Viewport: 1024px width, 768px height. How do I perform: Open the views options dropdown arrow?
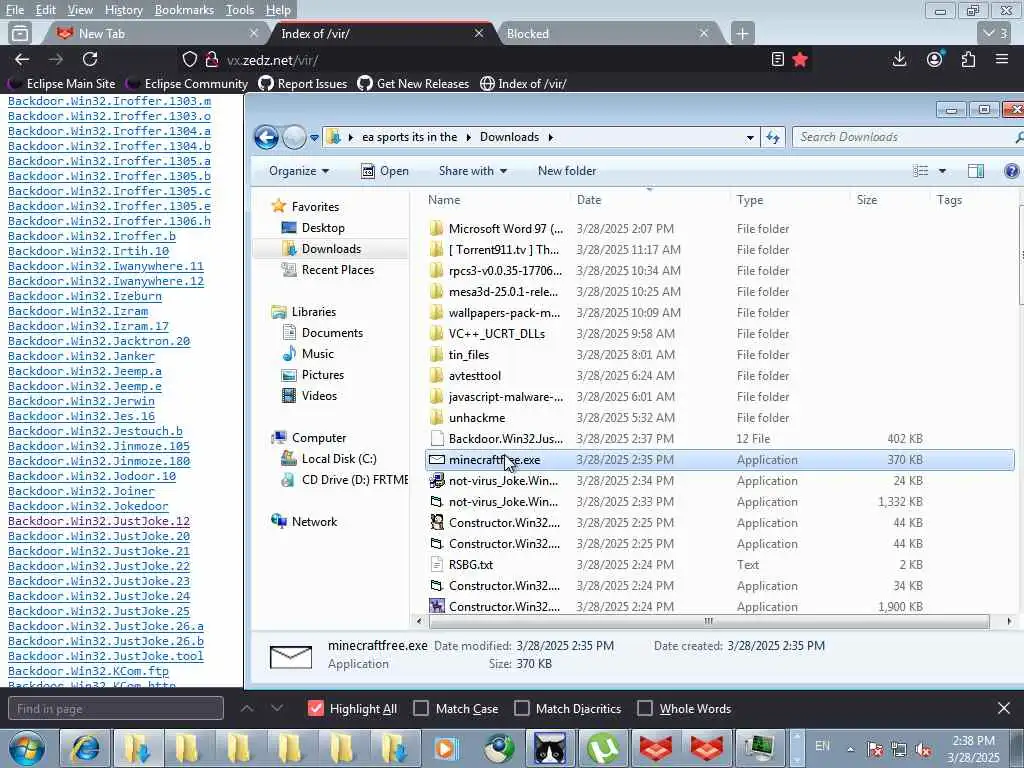coord(942,171)
